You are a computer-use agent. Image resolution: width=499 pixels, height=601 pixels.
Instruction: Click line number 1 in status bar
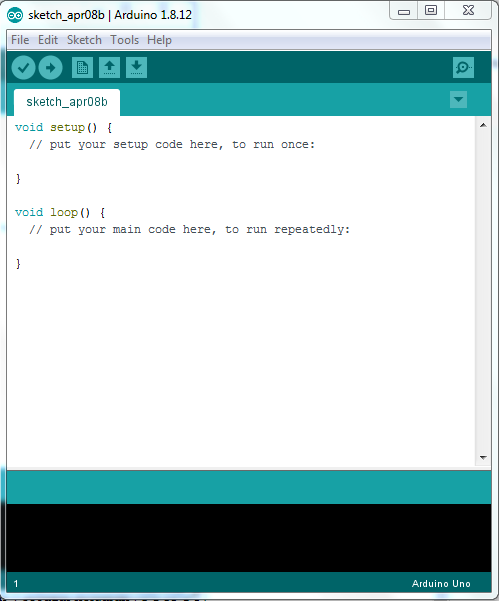(x=16, y=584)
